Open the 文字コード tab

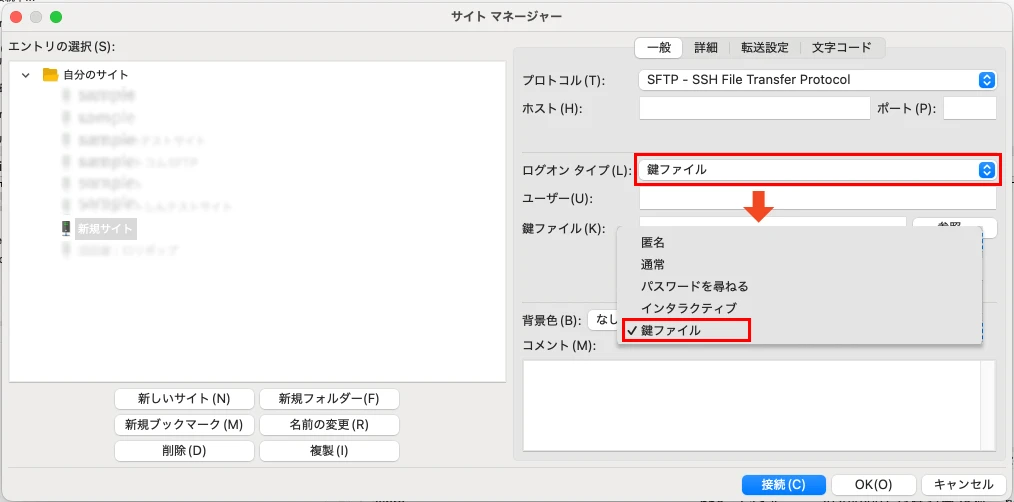click(x=841, y=47)
